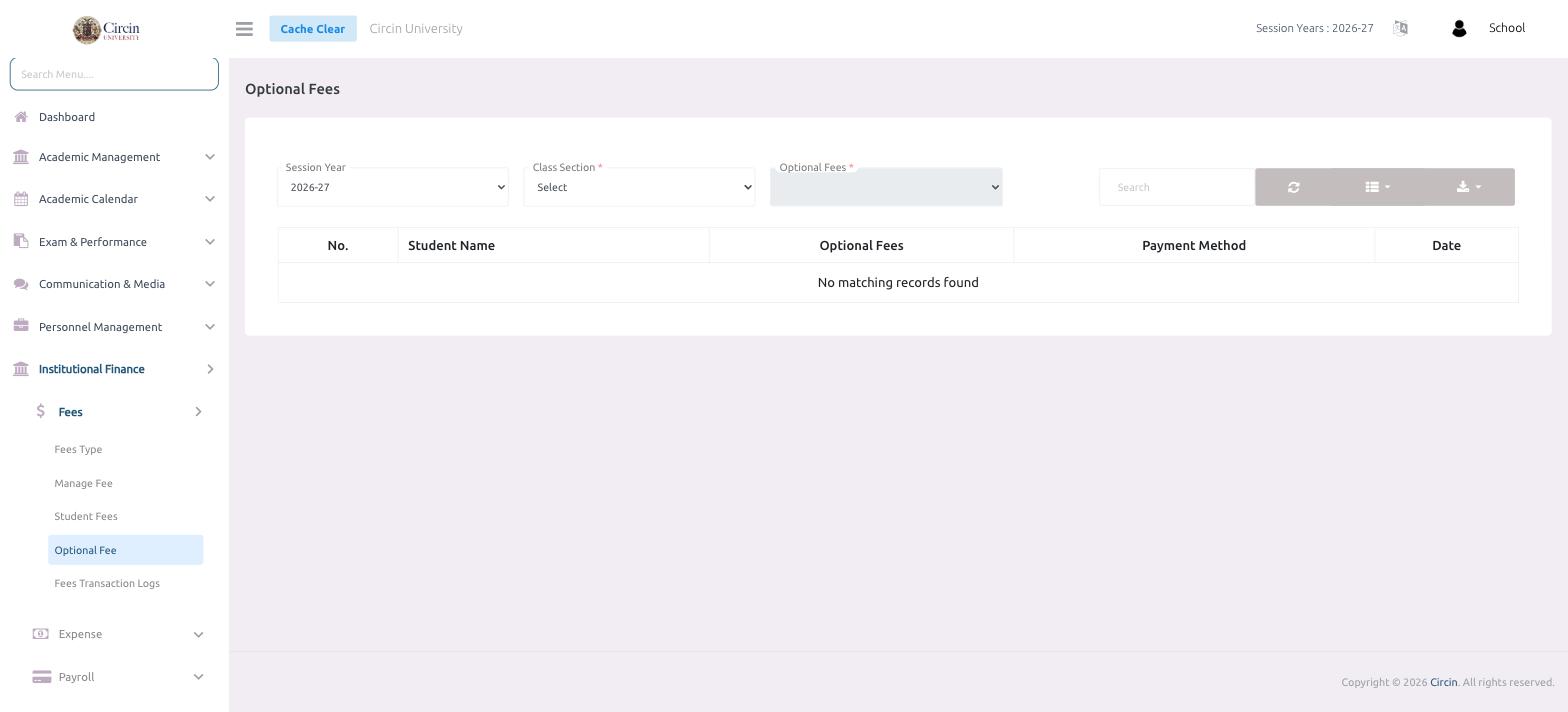Image resolution: width=1568 pixels, height=712 pixels.
Task: Click the Optional Fees column header
Action: point(861,245)
